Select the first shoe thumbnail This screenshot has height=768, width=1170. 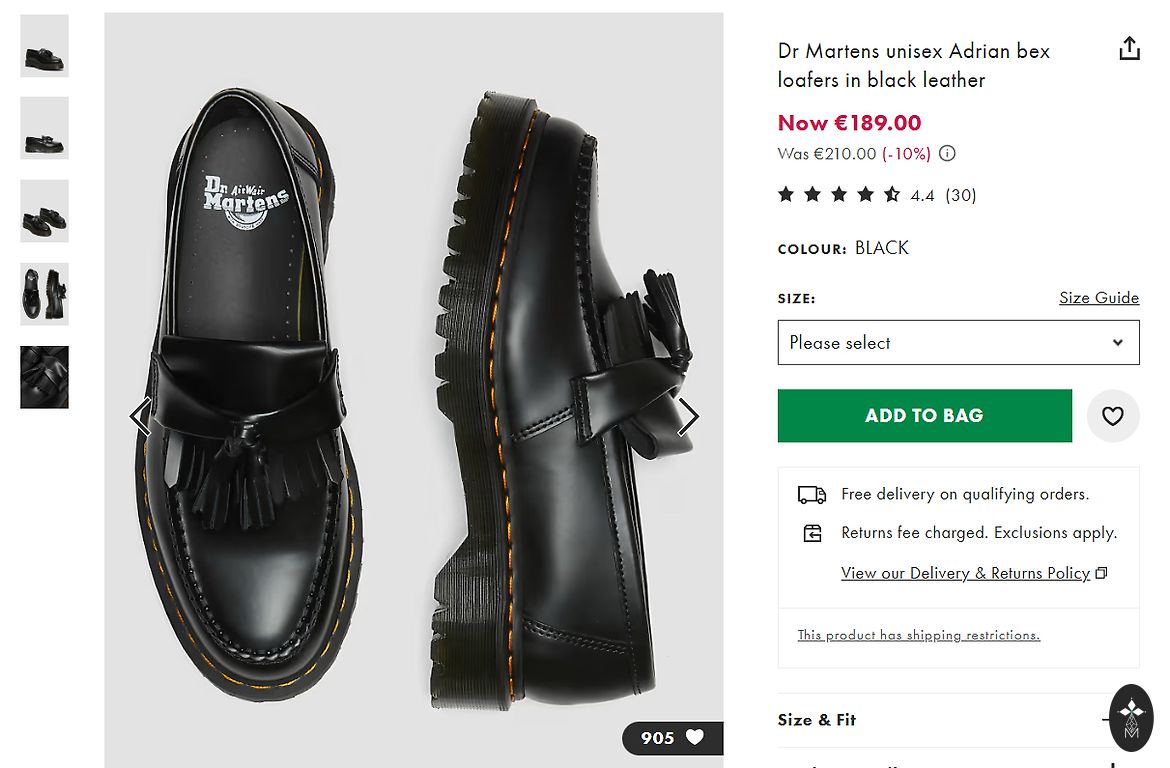45,46
